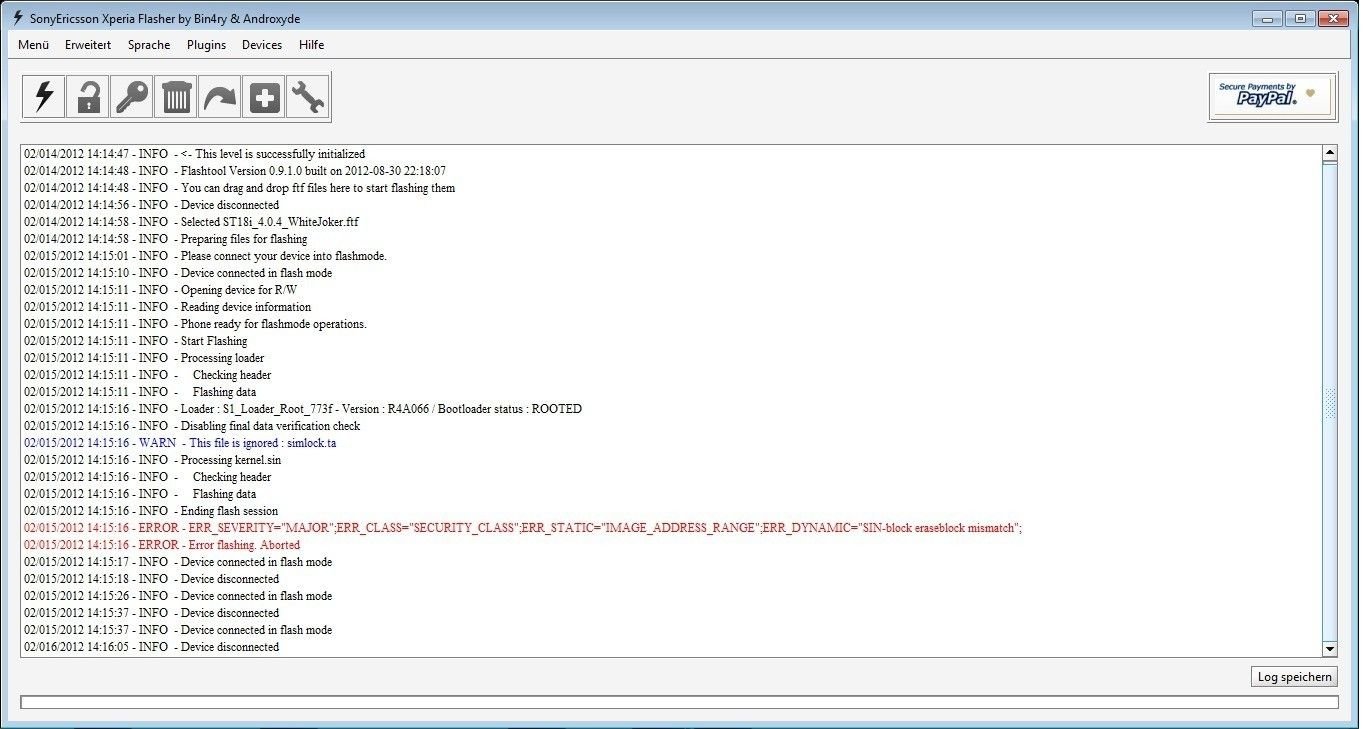Click the 'Flashtool Version 0.9.1.0' log line
This screenshot has height=729, width=1366.
(x=235, y=171)
